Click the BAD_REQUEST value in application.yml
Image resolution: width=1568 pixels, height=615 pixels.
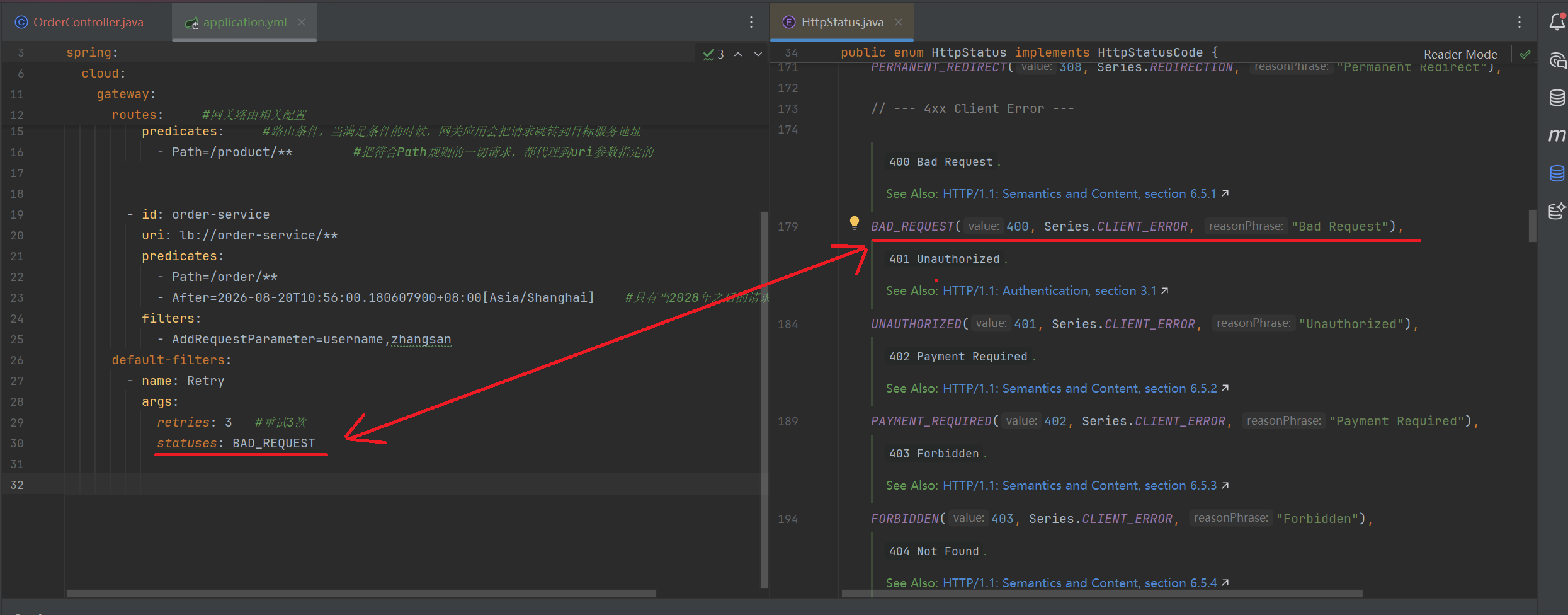point(274,443)
